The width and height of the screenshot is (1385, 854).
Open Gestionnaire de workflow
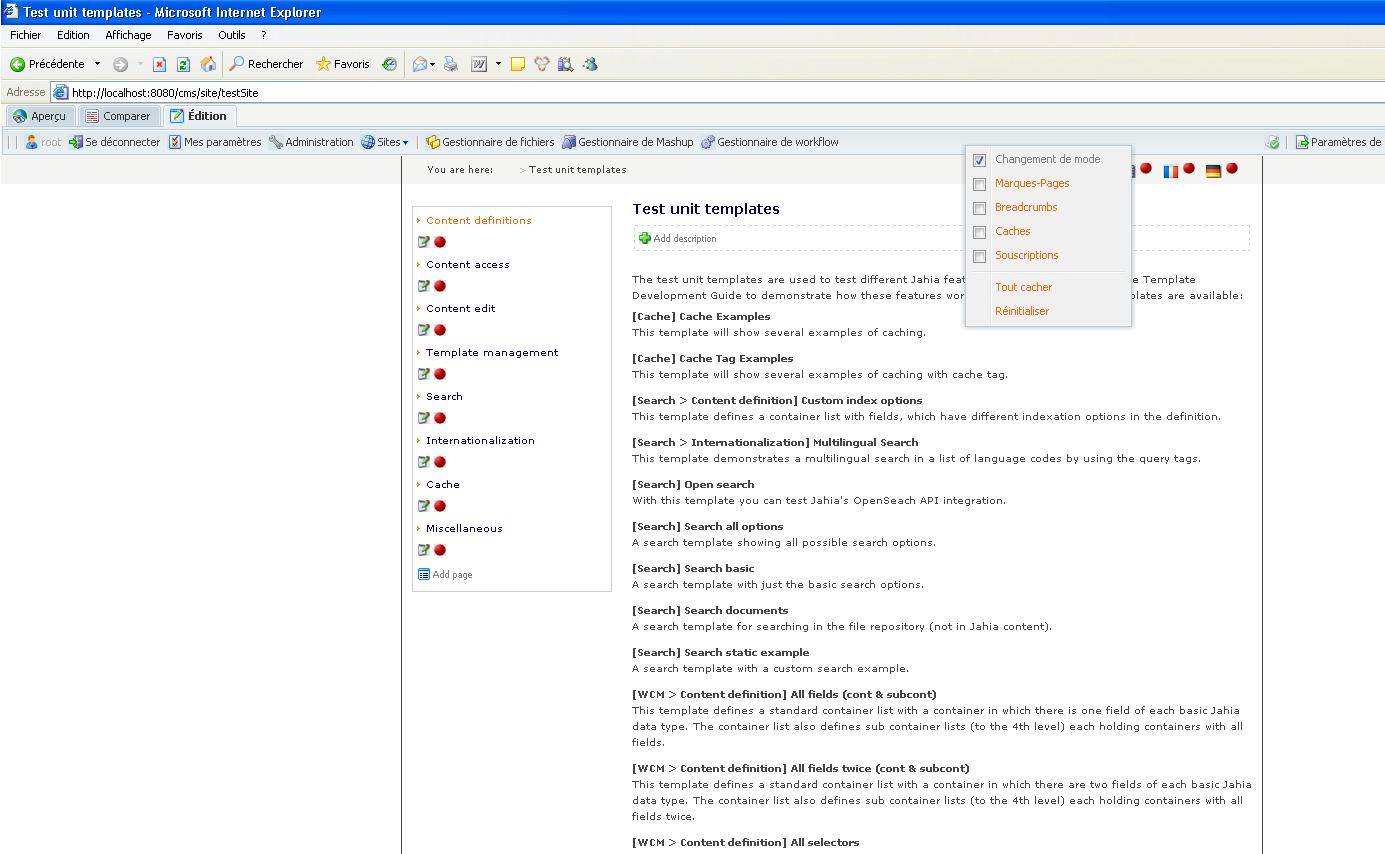[769, 142]
